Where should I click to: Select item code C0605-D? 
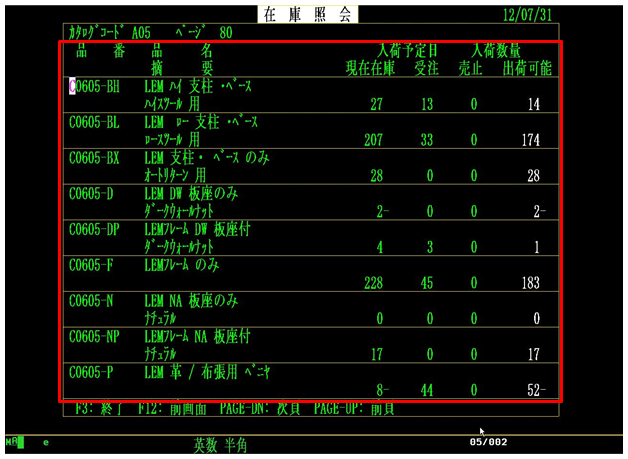(x=91, y=194)
